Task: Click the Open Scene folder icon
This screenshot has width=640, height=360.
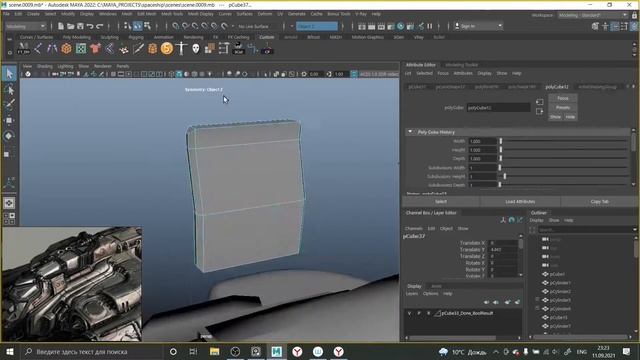Action: coord(71,26)
